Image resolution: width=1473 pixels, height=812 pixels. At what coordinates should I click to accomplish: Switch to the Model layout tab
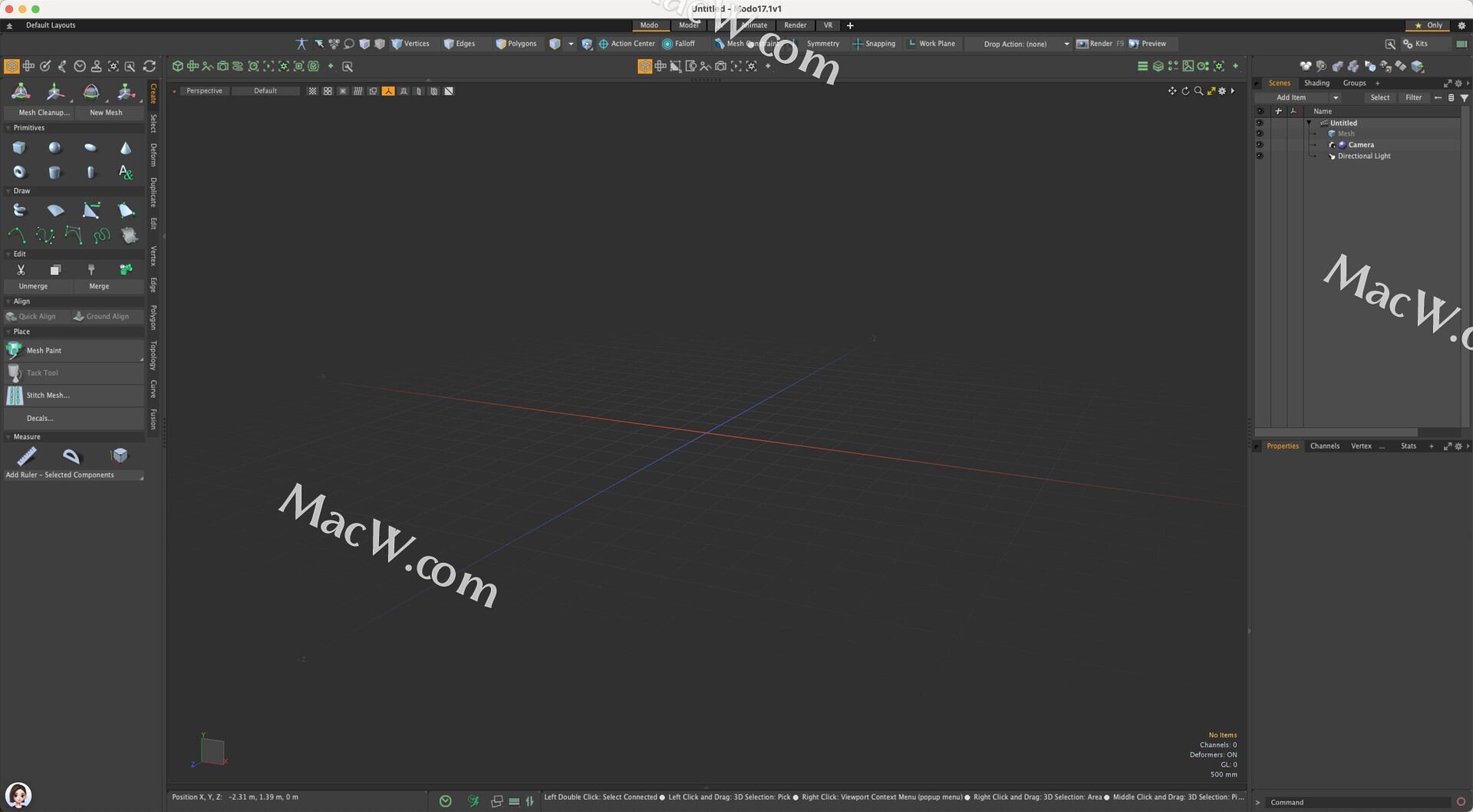688,25
